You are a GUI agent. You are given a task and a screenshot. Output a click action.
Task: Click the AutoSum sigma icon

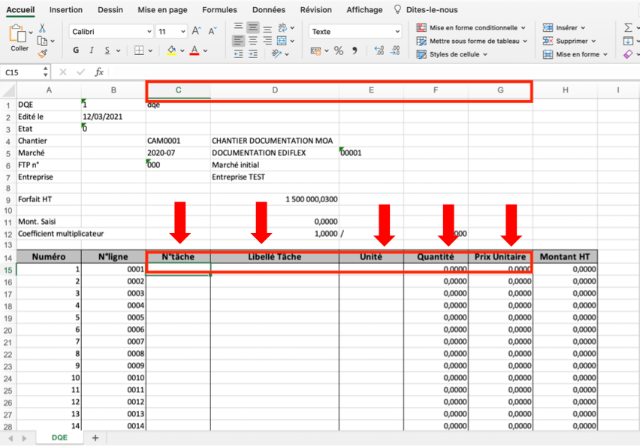click(x=628, y=27)
